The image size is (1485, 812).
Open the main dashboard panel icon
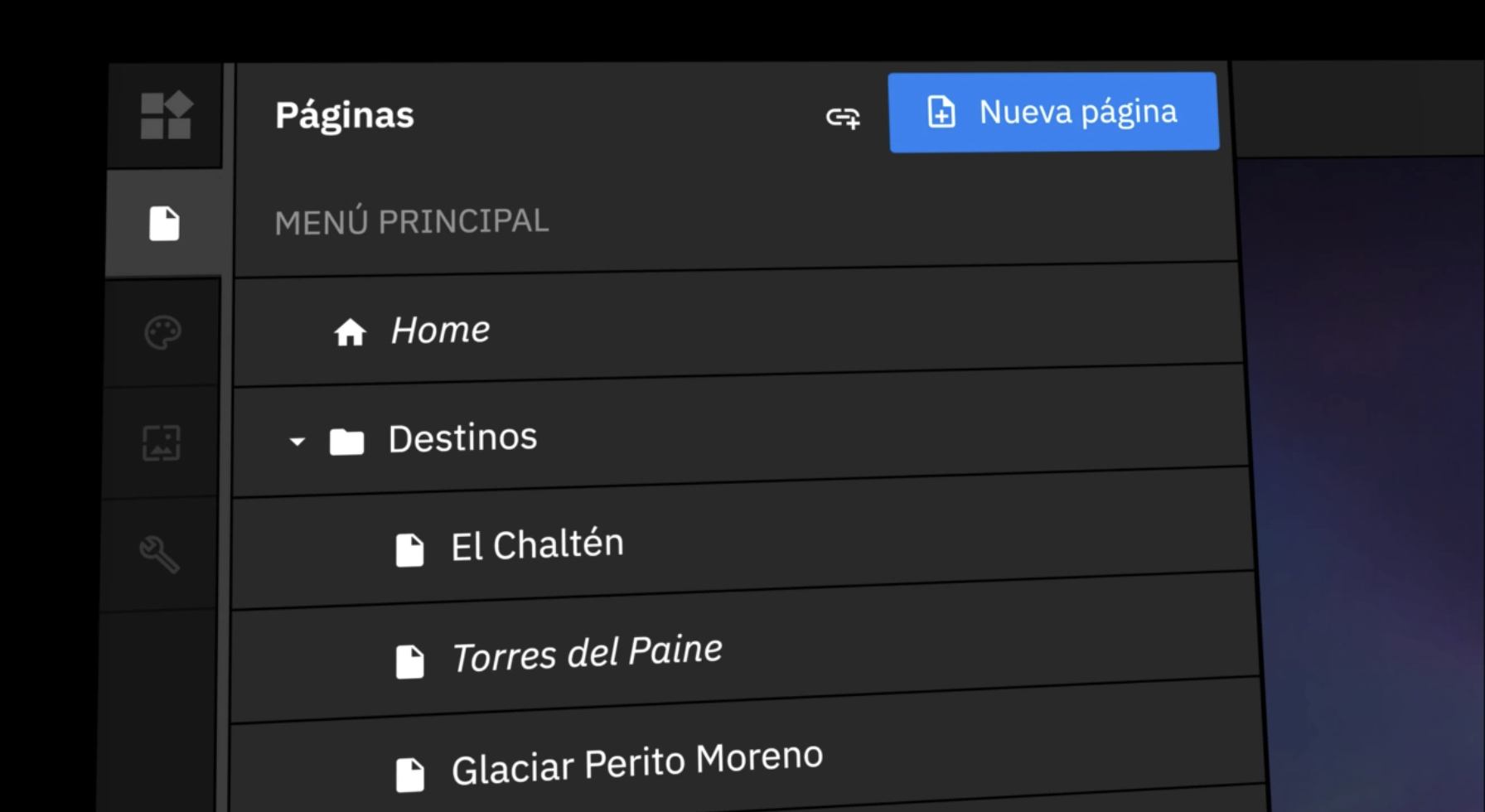(165, 114)
